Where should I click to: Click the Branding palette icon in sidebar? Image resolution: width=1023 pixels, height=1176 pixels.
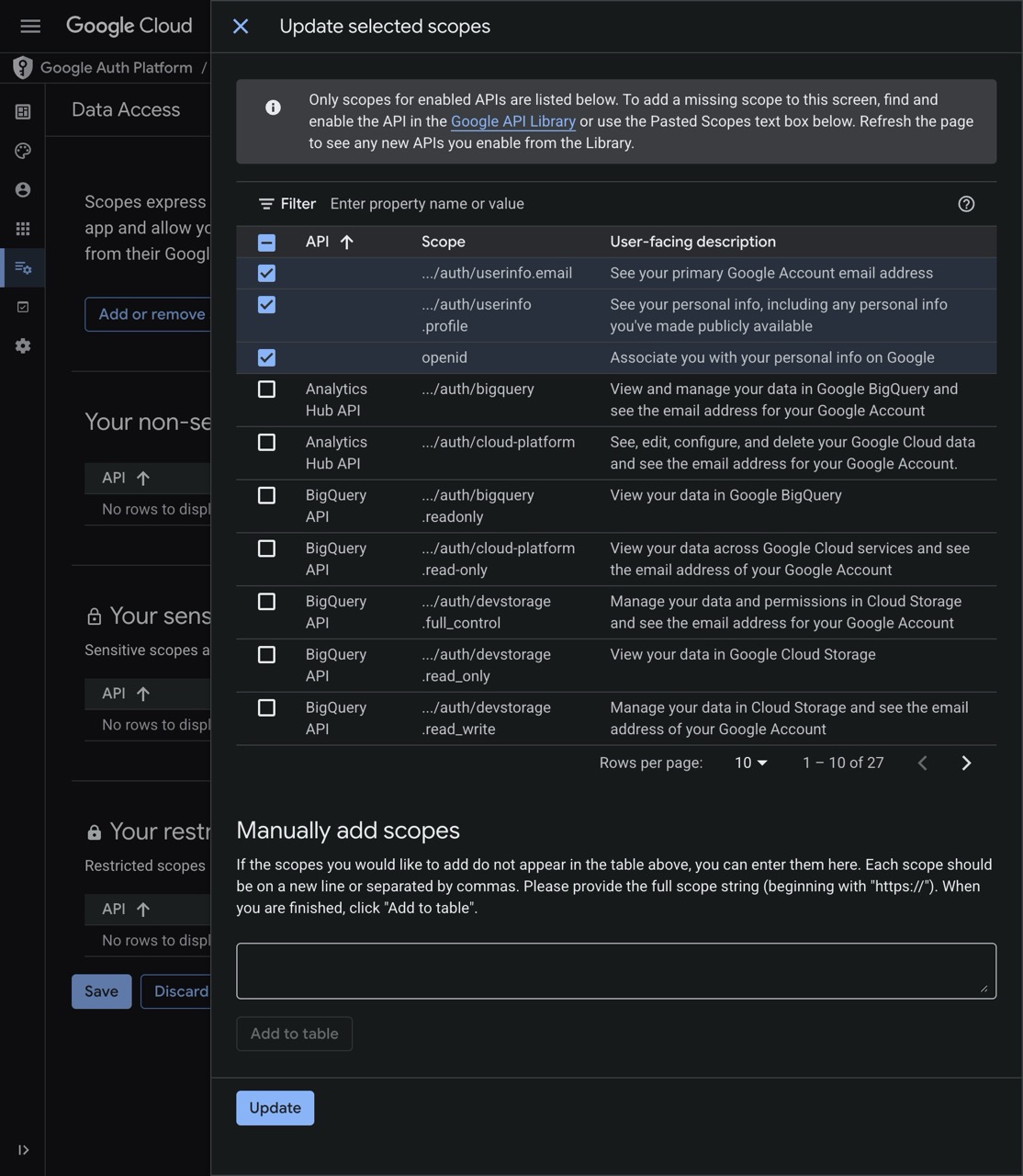tap(23, 151)
